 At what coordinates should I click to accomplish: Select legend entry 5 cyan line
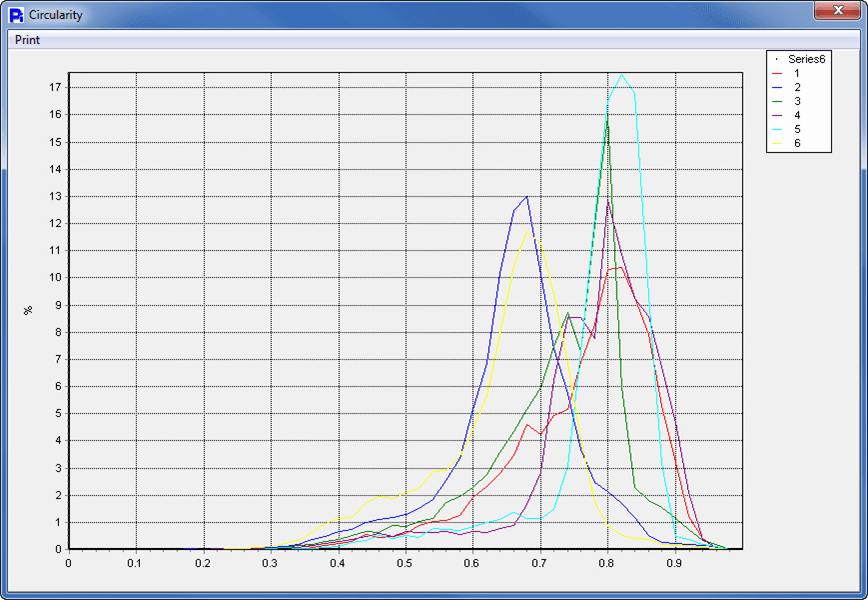click(787, 130)
